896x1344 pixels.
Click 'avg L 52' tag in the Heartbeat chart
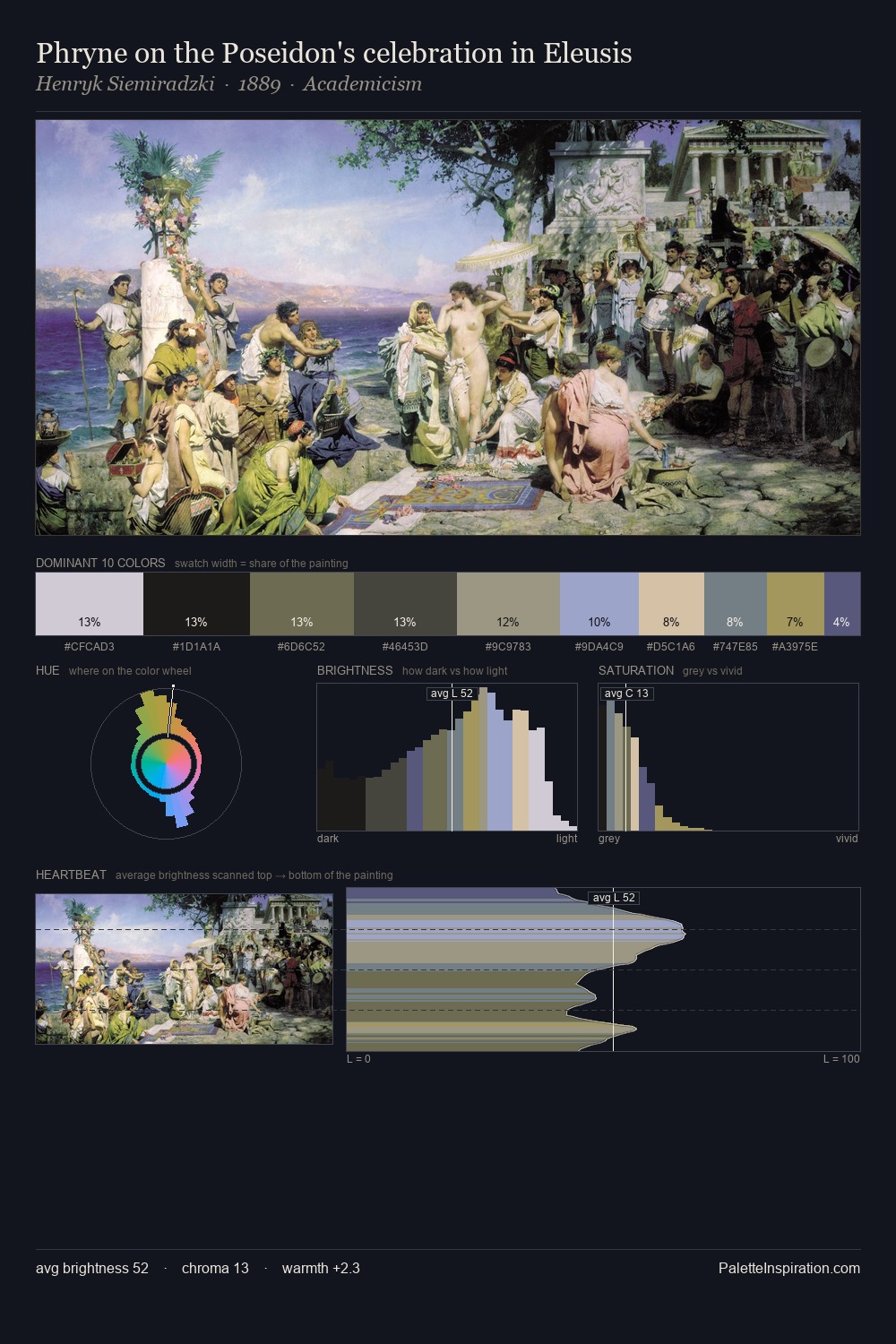[x=614, y=898]
